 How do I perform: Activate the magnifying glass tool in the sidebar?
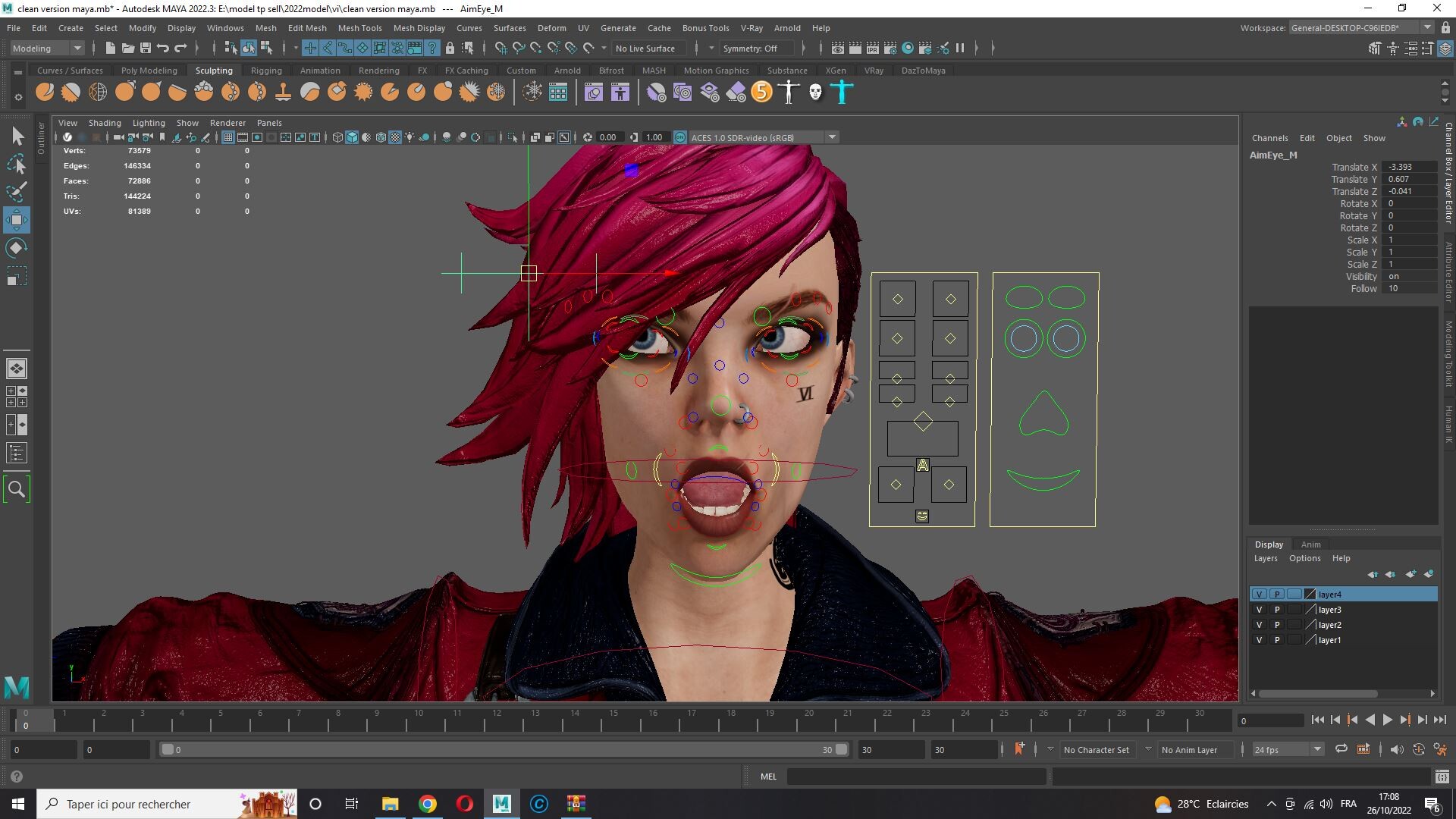click(17, 489)
